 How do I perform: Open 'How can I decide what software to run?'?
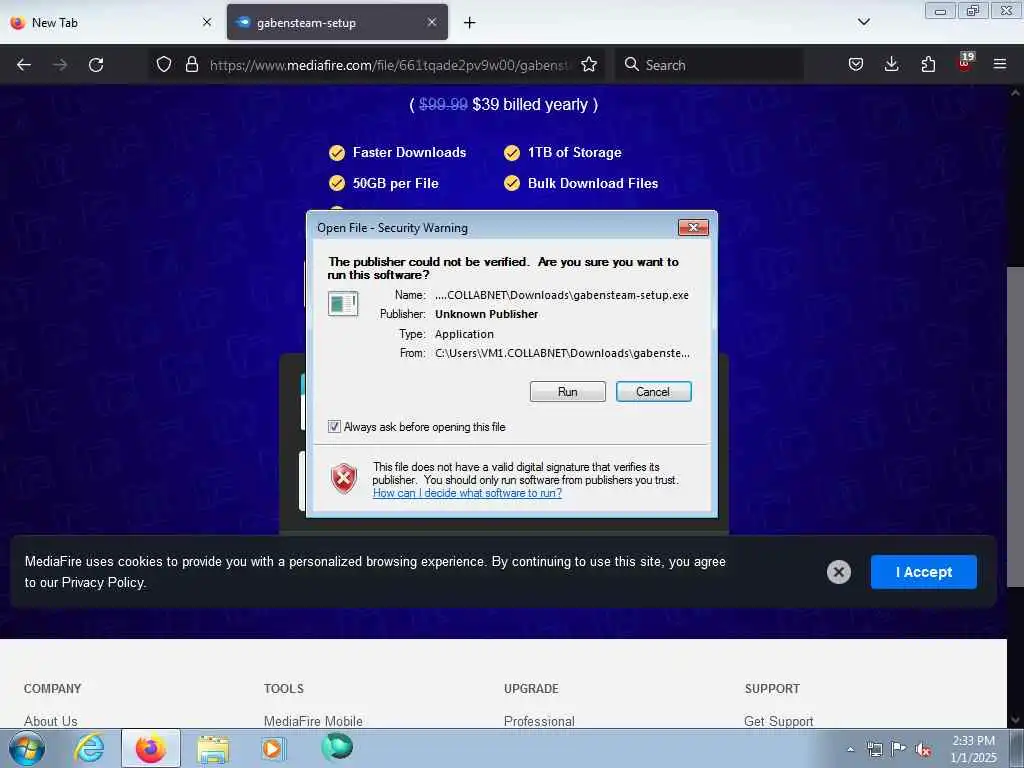click(467, 493)
